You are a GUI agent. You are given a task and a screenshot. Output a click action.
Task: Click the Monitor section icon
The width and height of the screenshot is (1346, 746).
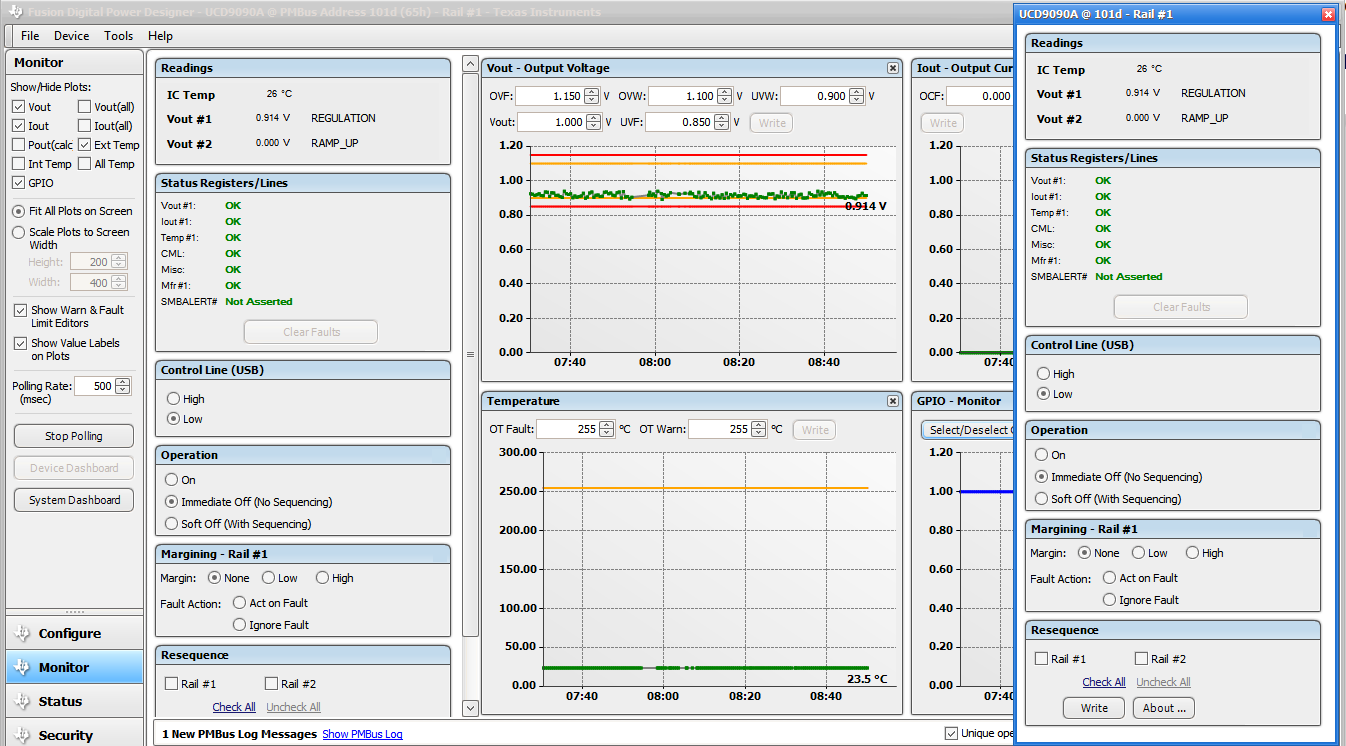[22, 668]
